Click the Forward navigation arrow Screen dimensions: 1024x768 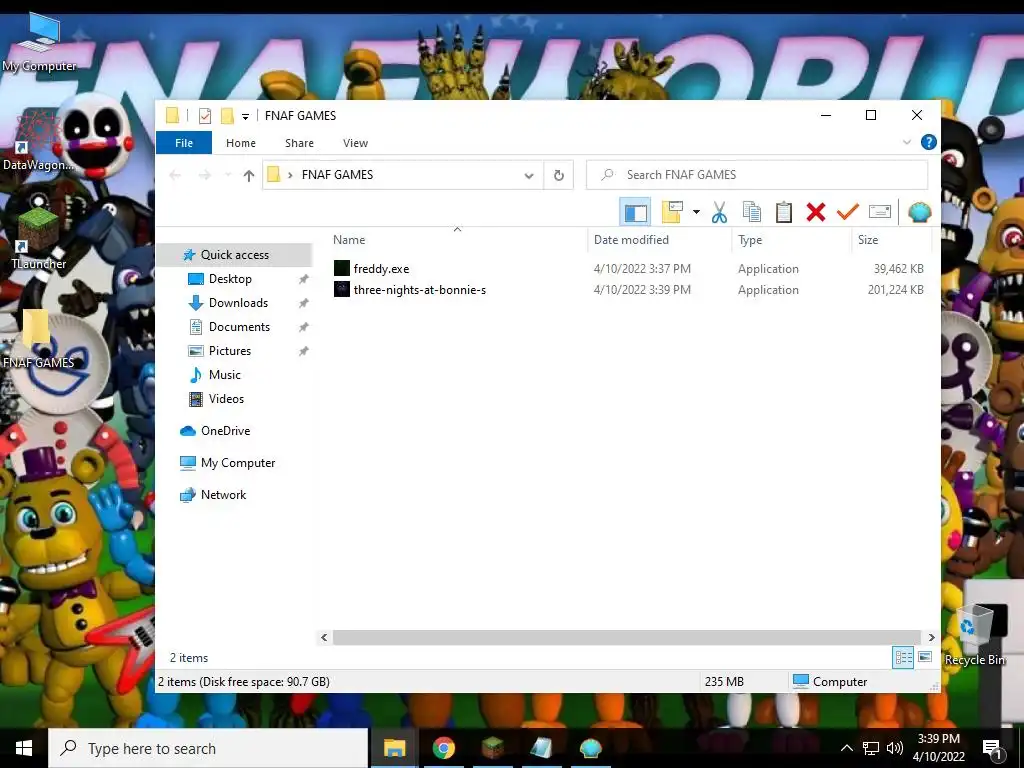(204, 175)
